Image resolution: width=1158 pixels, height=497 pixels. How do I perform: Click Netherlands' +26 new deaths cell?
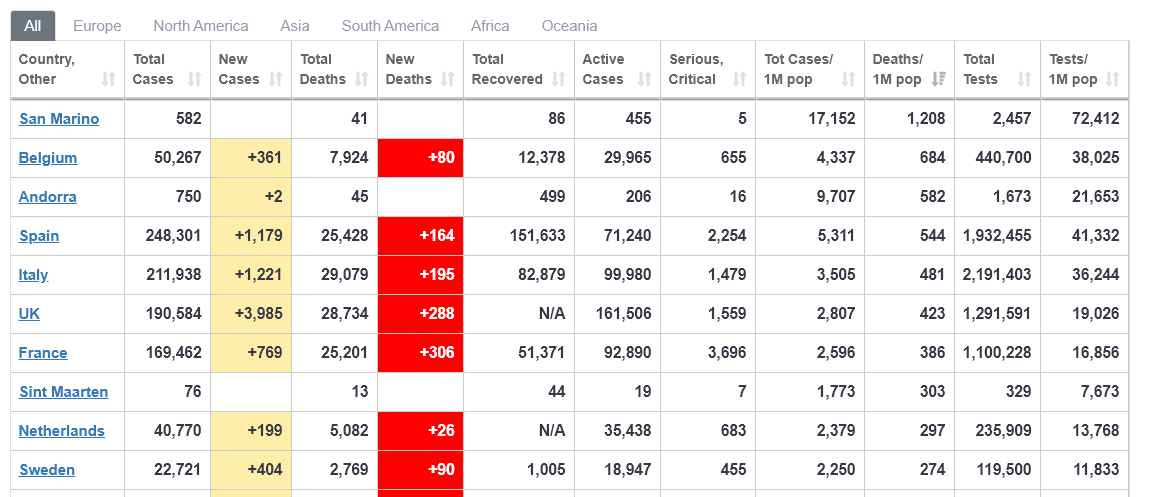point(420,431)
